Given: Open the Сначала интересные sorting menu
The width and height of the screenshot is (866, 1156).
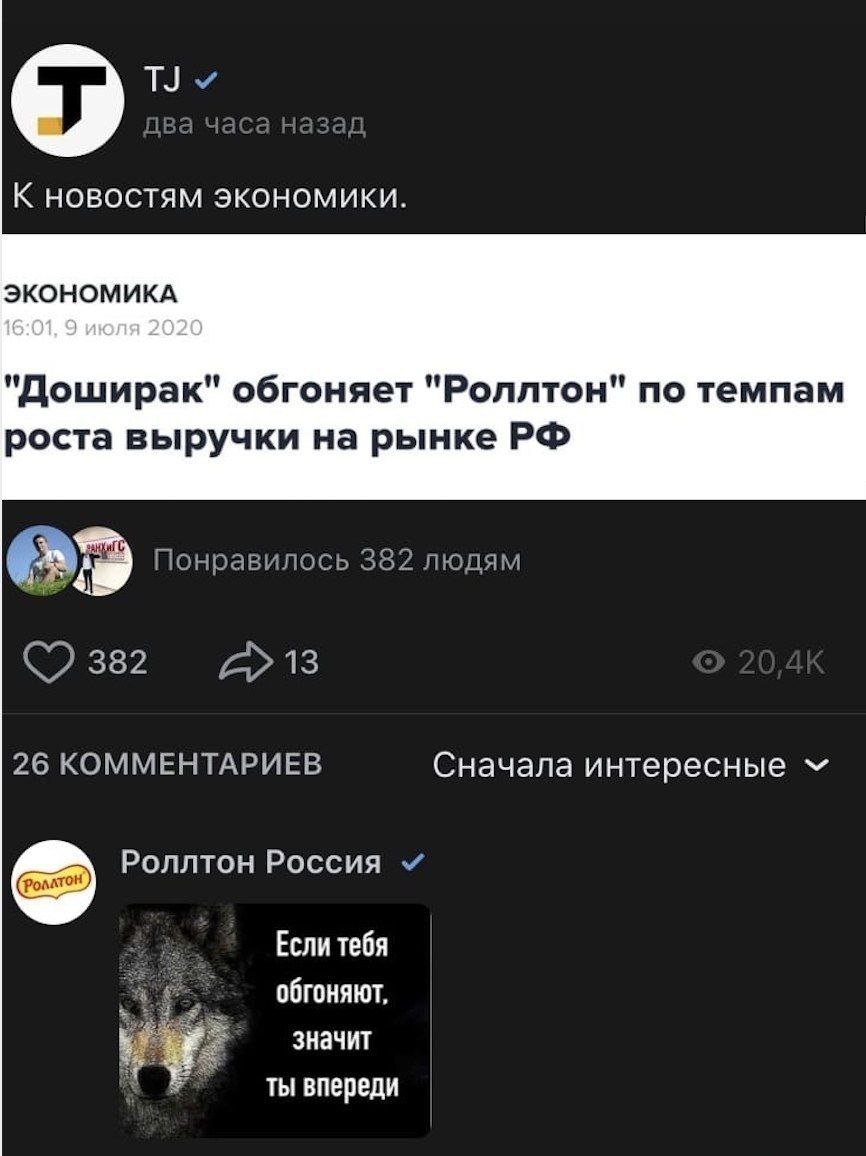Looking at the screenshot, I should tap(632, 765).
